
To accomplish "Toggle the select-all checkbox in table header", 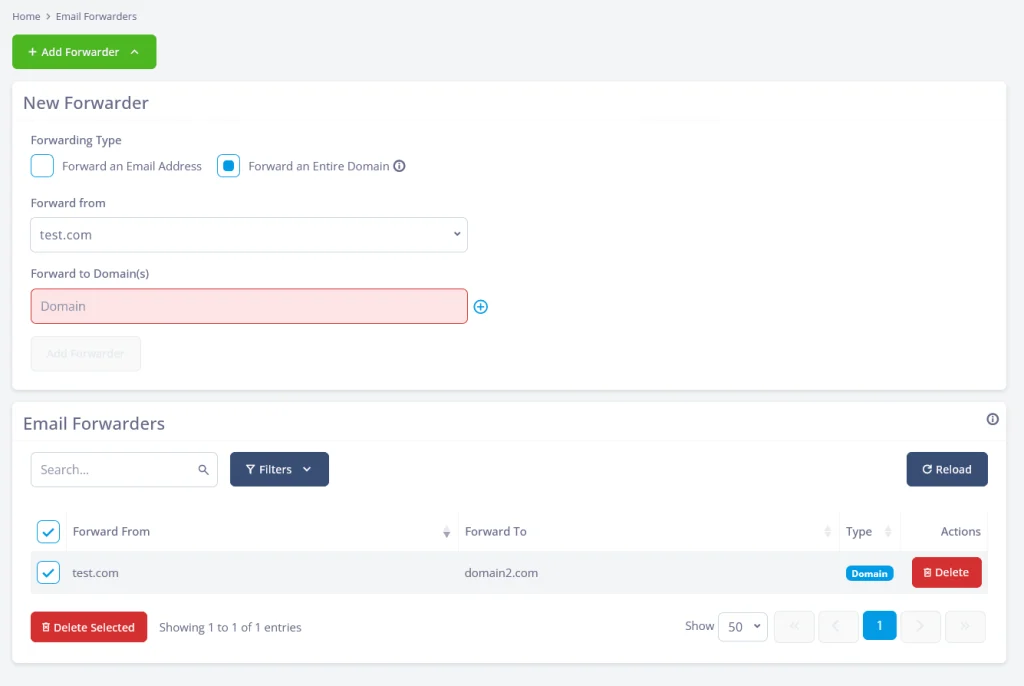I will pos(48,532).
